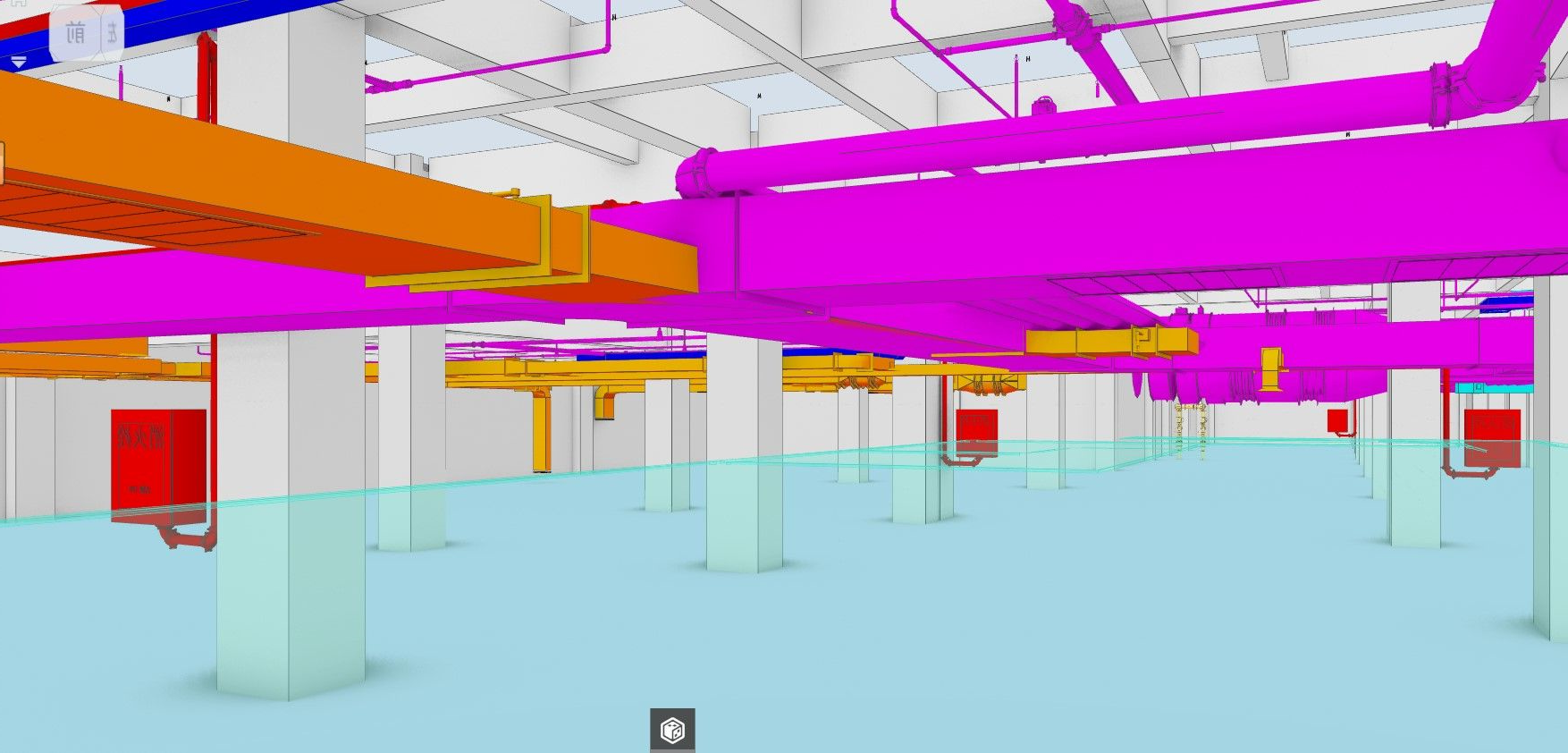This screenshot has width=1568, height=753.
Task: Click the left (左) face of the view cube
Action: pos(111,34)
